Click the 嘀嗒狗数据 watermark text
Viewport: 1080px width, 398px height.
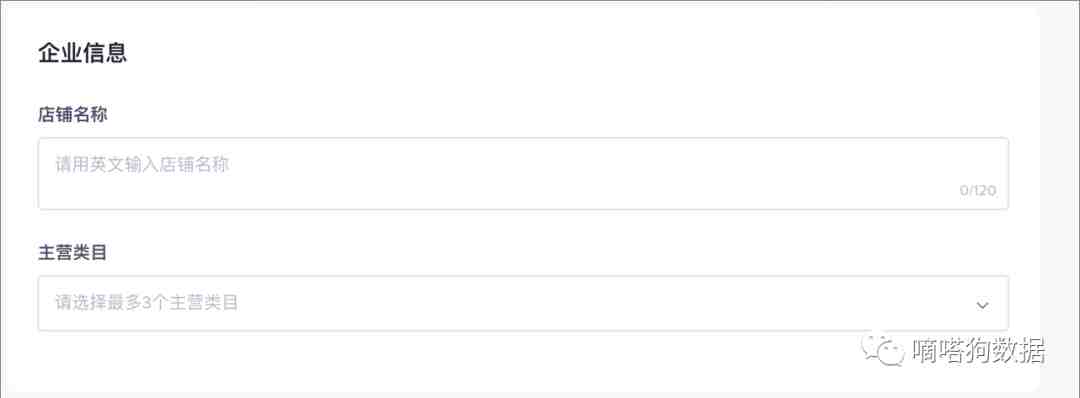(979, 352)
